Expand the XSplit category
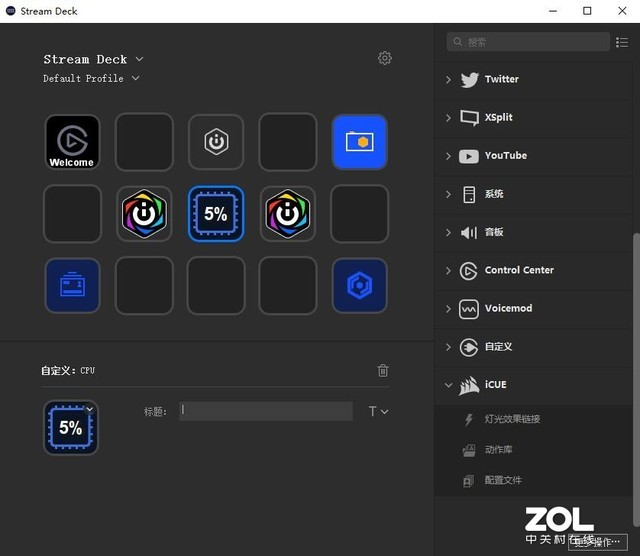640x556 pixels. point(448,118)
